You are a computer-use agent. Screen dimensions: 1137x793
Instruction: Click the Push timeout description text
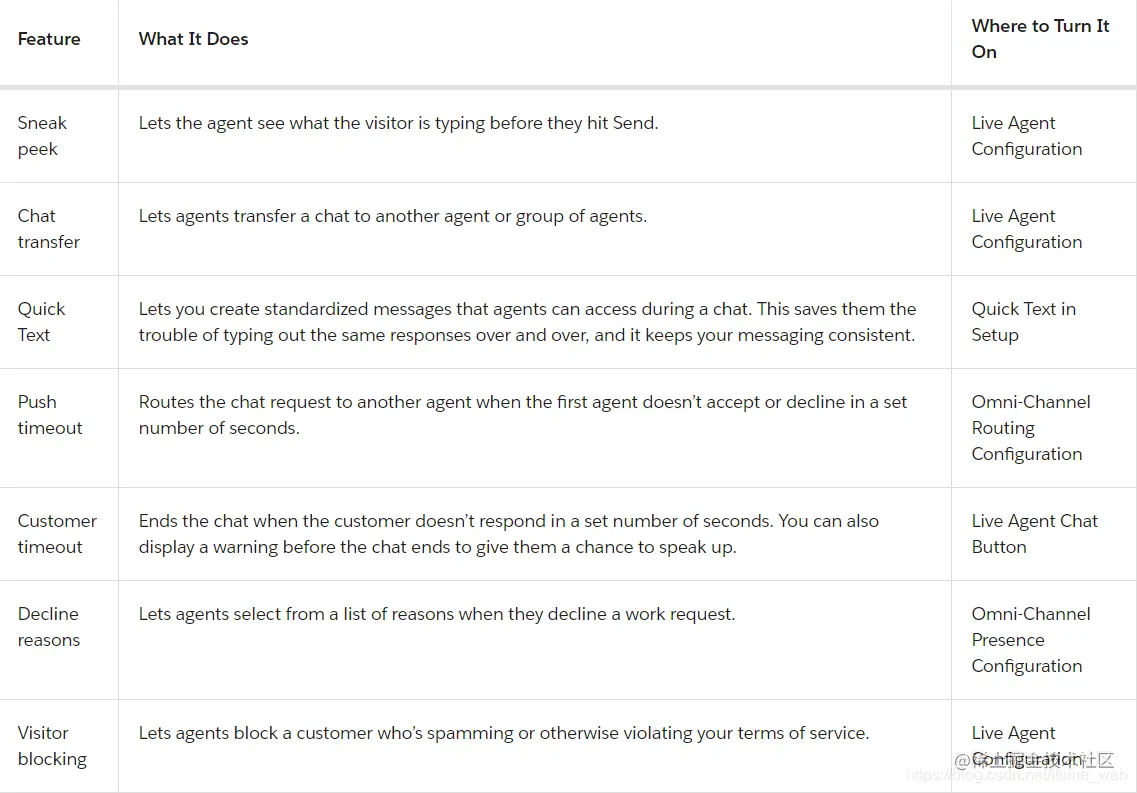(523, 415)
